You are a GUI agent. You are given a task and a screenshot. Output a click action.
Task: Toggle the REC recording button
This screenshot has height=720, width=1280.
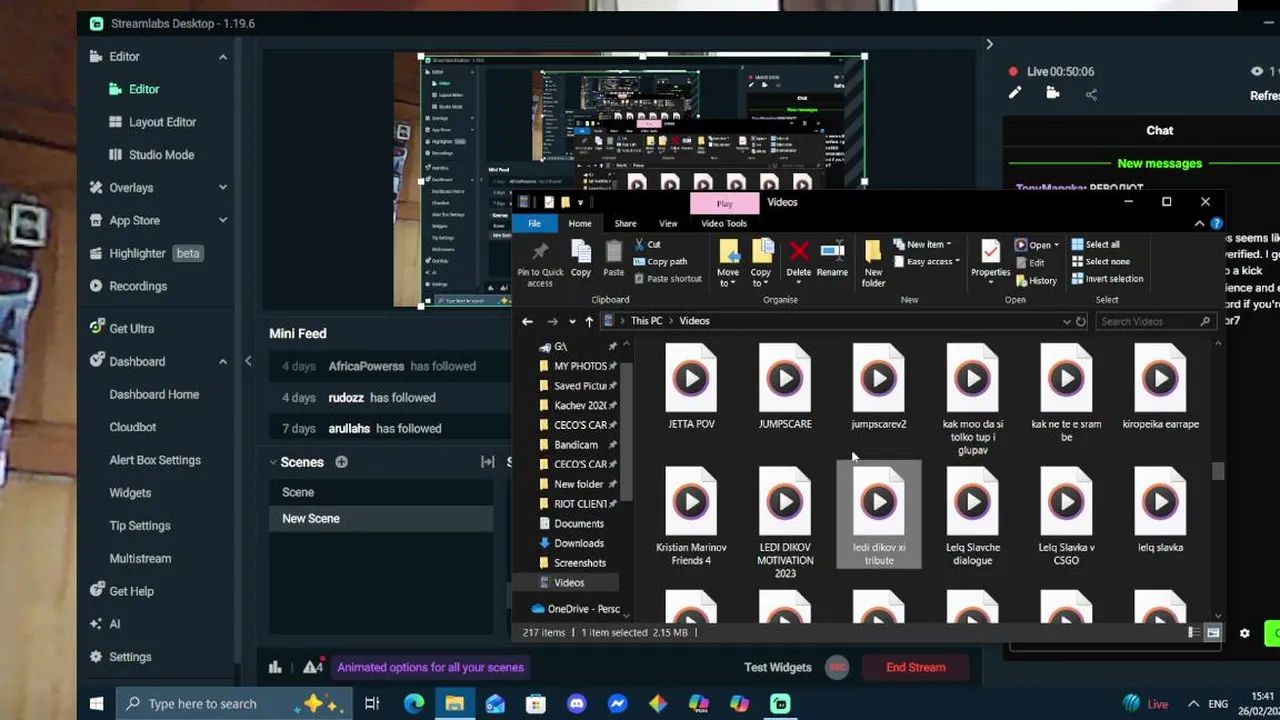click(837, 667)
